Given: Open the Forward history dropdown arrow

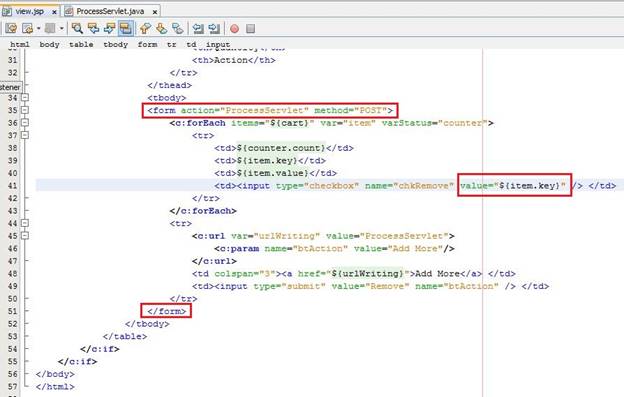Looking at the screenshot, I should click(61, 28).
